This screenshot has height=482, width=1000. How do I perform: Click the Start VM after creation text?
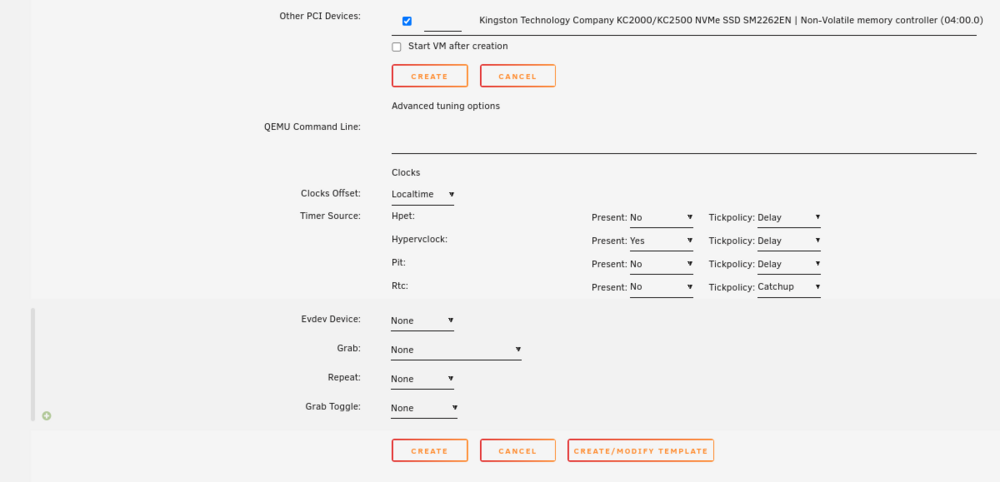(x=458, y=46)
